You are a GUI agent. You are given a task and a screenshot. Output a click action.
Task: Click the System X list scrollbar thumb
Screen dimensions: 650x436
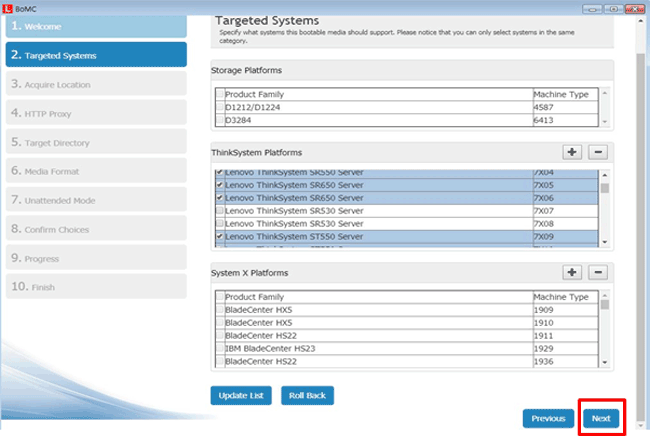pos(605,305)
